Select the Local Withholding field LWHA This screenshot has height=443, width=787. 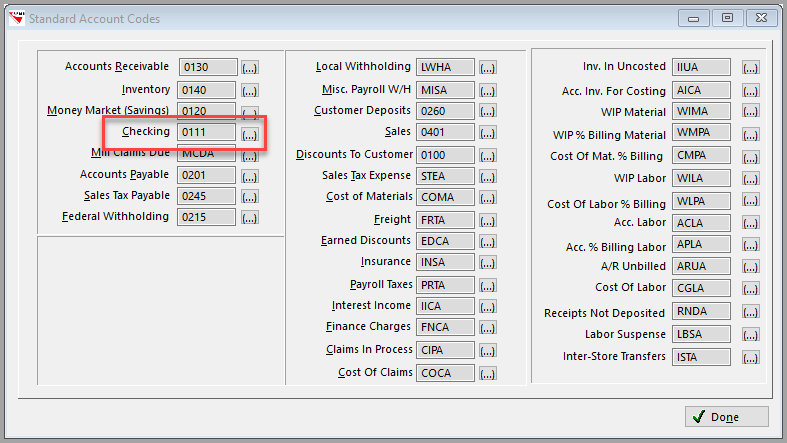tap(445, 67)
